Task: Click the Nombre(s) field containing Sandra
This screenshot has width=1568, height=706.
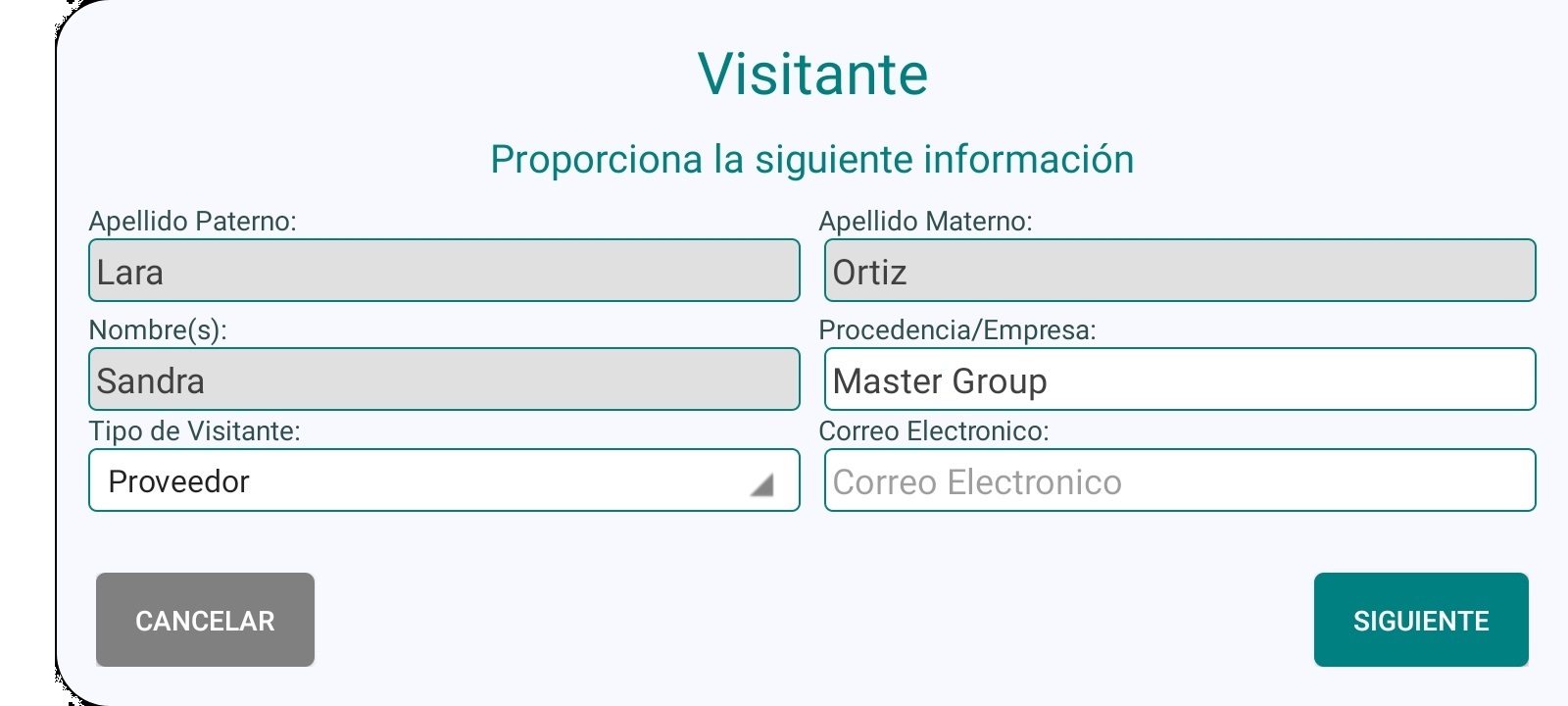Action: 443,379
